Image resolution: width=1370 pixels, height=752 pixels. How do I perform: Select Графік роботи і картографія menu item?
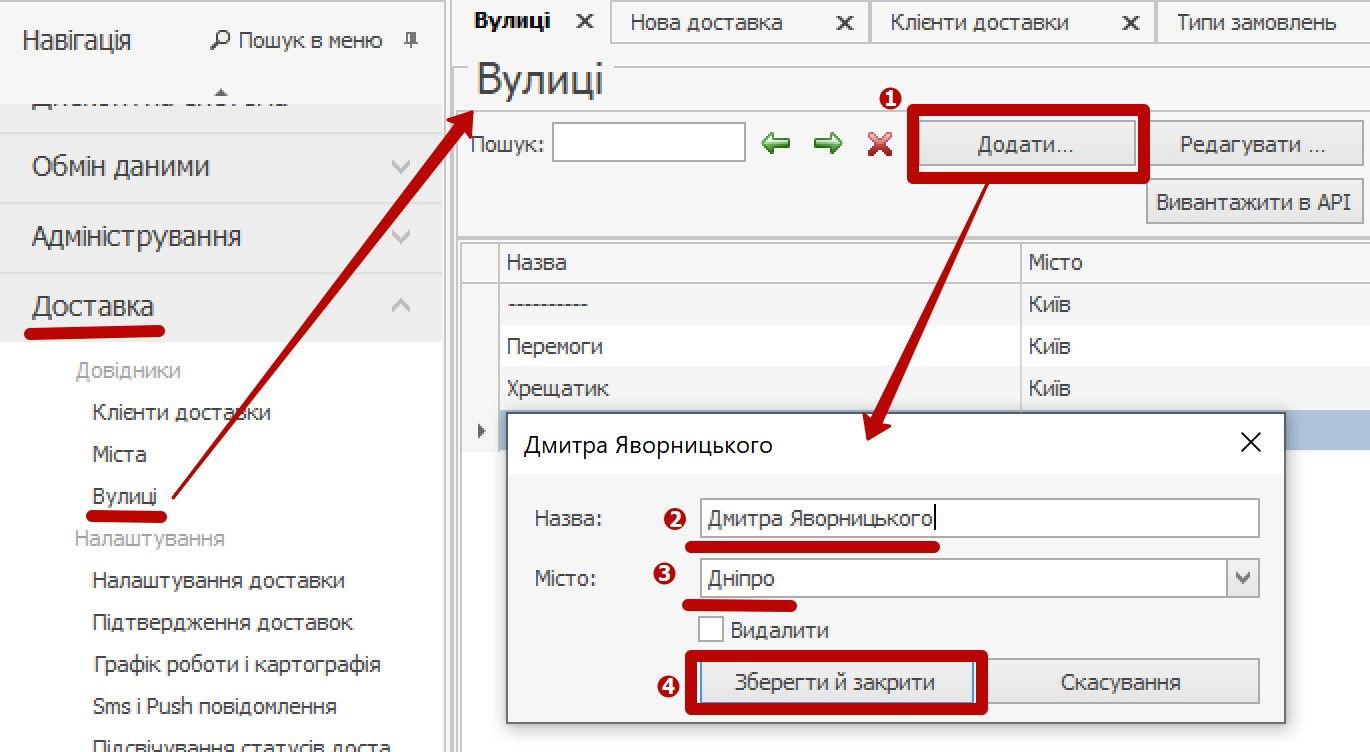pos(236,664)
